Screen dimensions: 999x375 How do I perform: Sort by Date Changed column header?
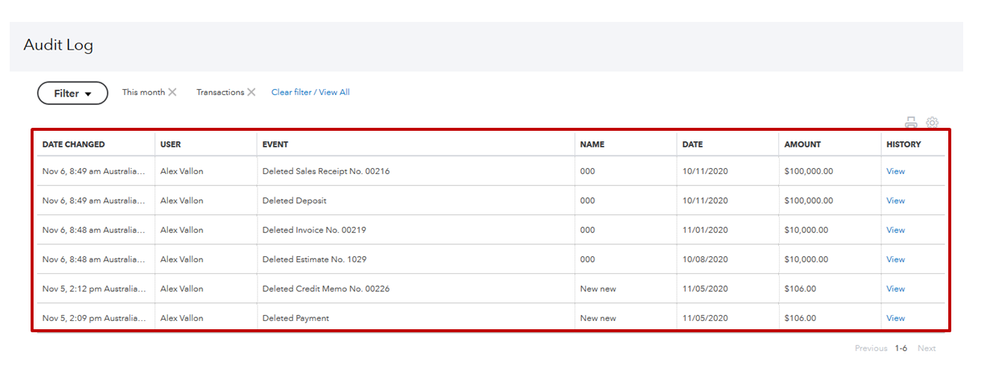tap(73, 145)
